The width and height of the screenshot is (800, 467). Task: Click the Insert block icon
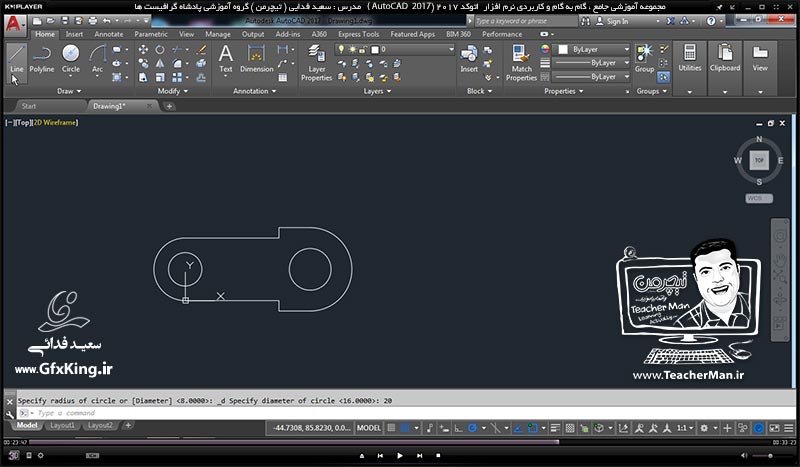pos(468,59)
